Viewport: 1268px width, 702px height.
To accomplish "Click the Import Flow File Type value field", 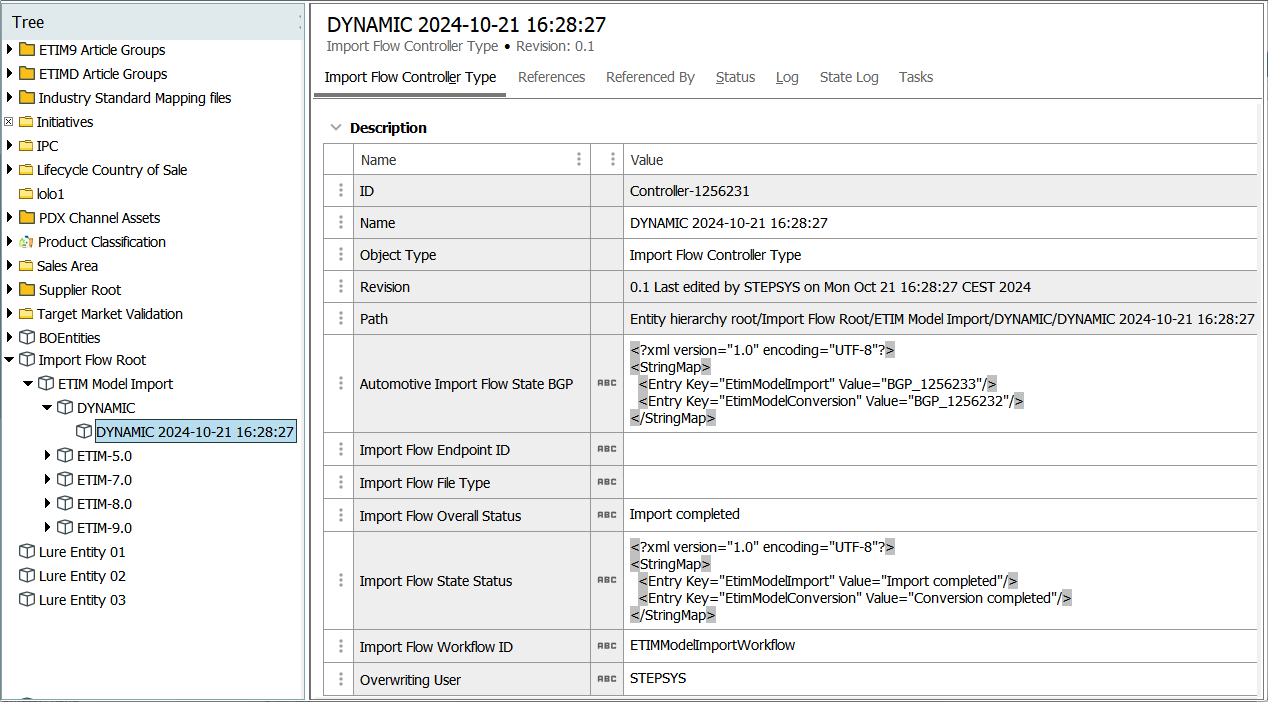I will (938, 483).
